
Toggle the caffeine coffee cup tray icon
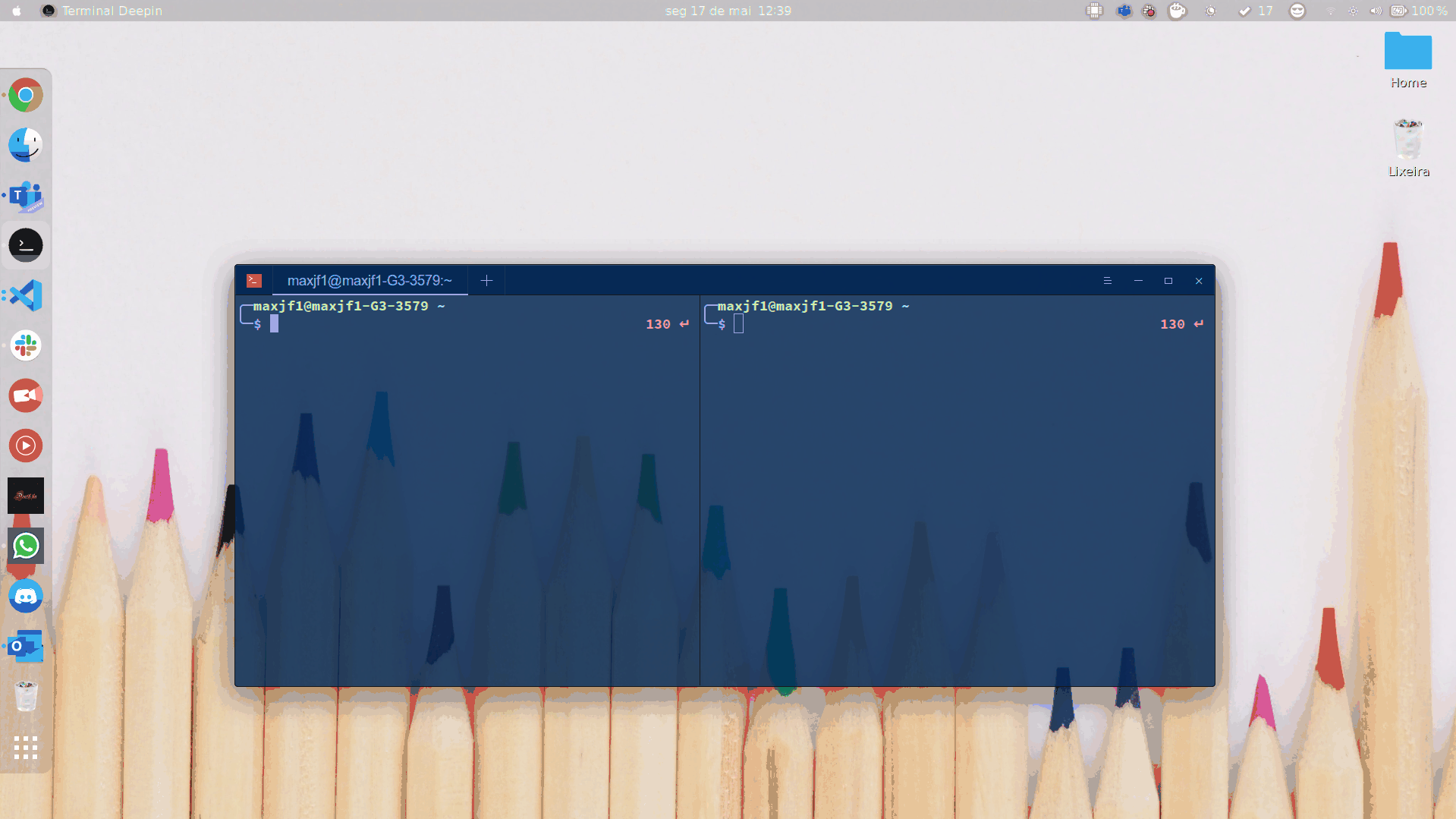(x=1177, y=11)
